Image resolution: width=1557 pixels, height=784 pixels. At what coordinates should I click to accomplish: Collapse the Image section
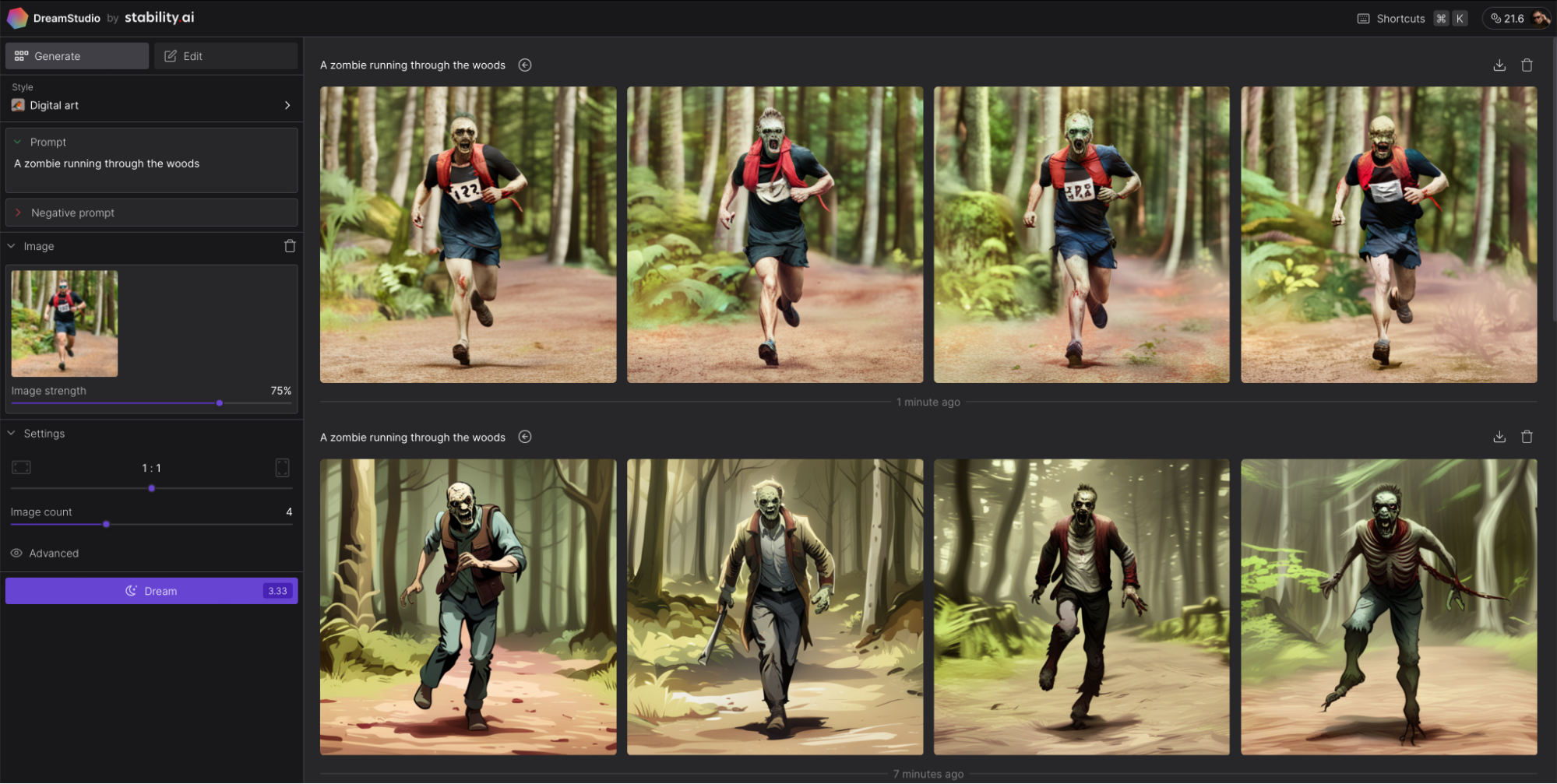(12, 246)
